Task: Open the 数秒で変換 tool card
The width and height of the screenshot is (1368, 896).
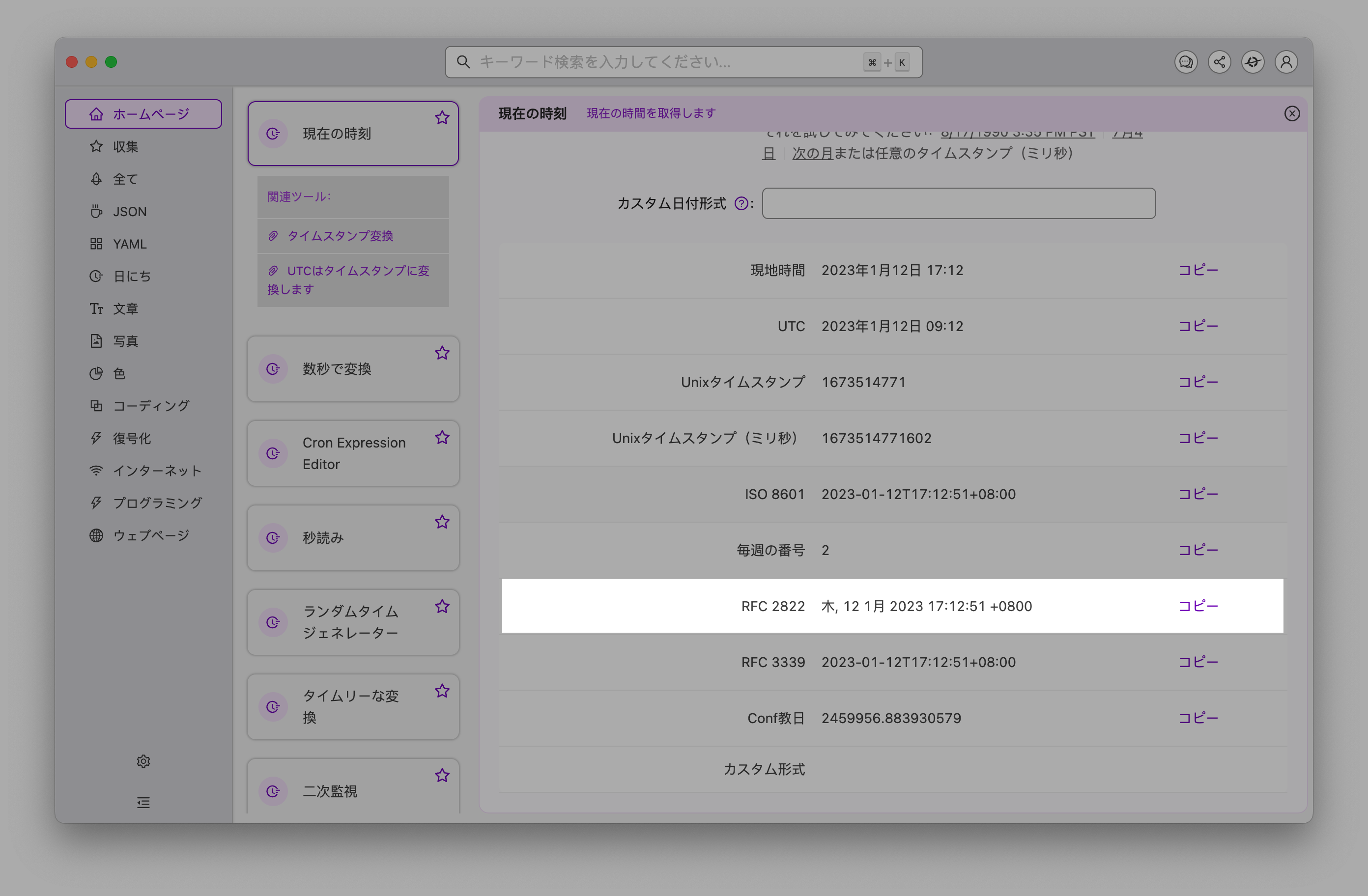Action: (x=353, y=369)
